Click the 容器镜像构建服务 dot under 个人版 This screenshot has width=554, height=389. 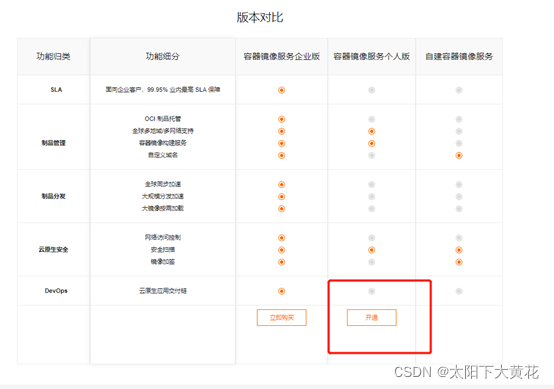[x=371, y=143]
